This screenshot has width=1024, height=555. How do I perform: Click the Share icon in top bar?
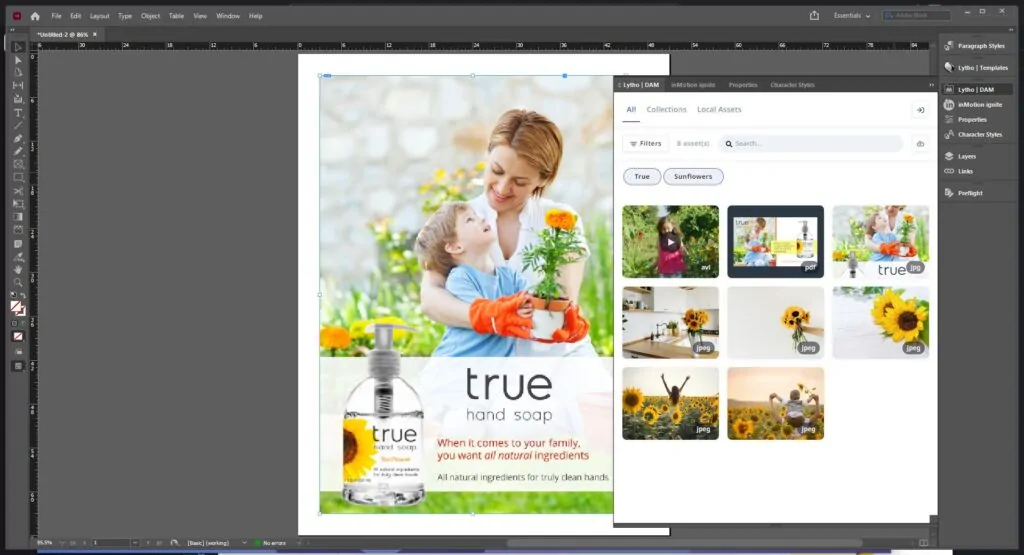pos(814,16)
